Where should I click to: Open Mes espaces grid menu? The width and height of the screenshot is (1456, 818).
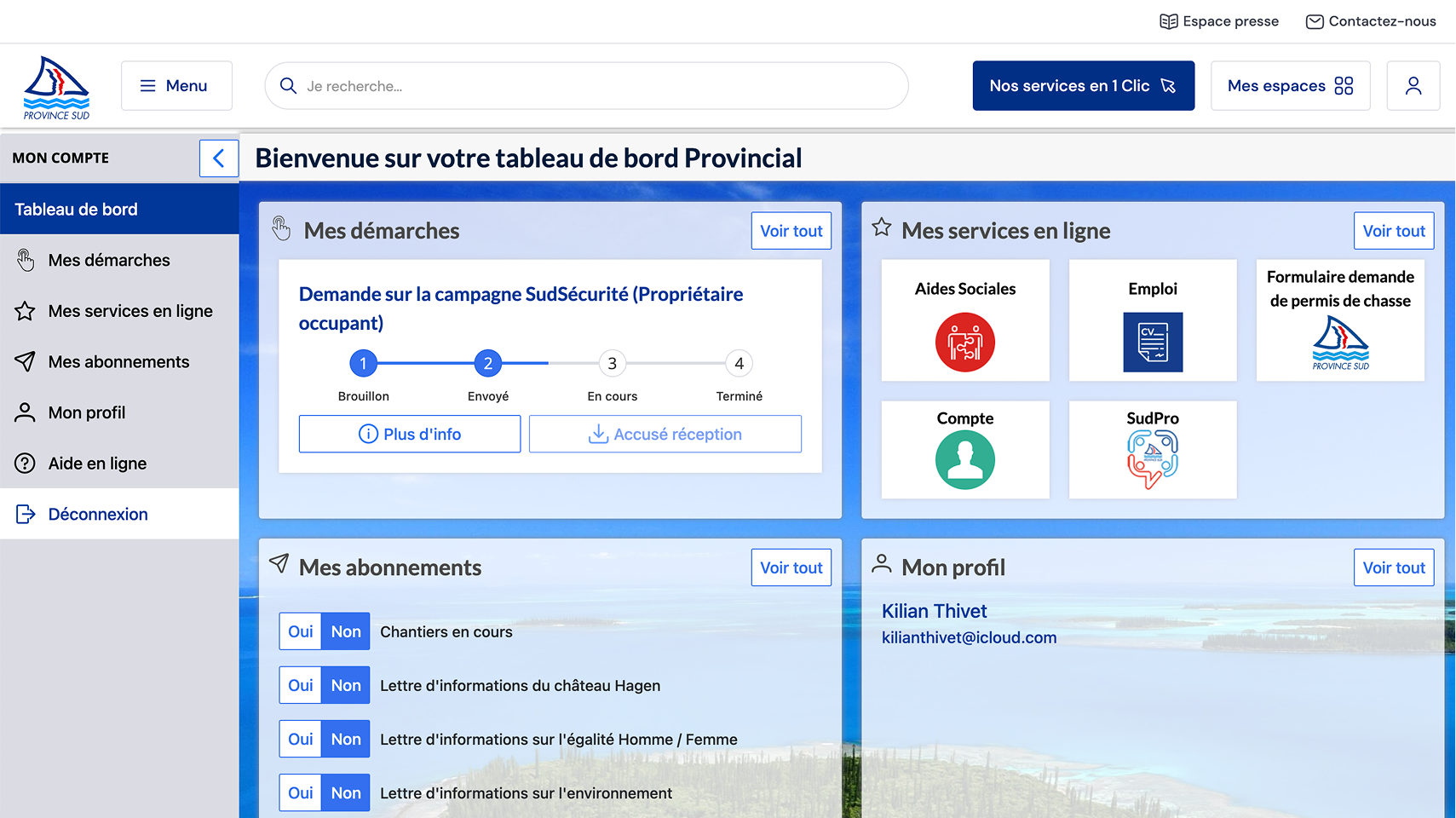[x=1290, y=85]
